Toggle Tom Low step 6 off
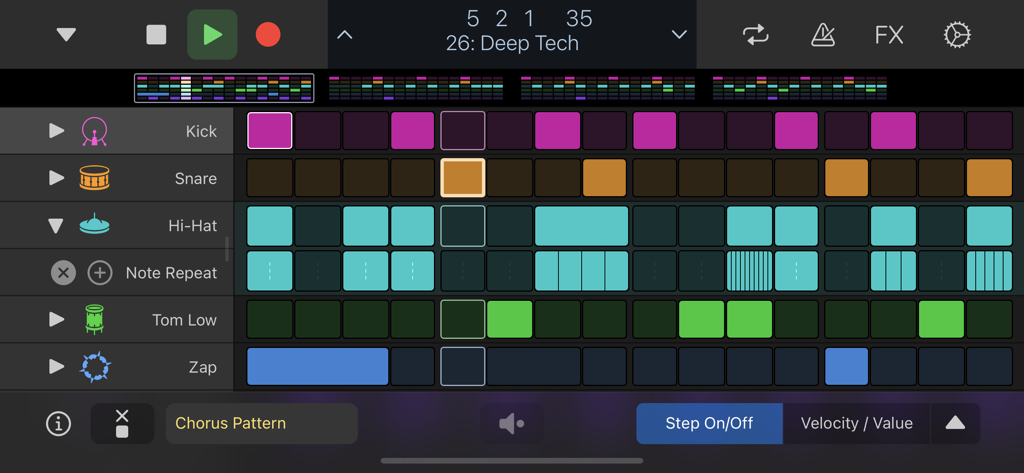Screen dimensions: 1024x473 tap(510, 319)
